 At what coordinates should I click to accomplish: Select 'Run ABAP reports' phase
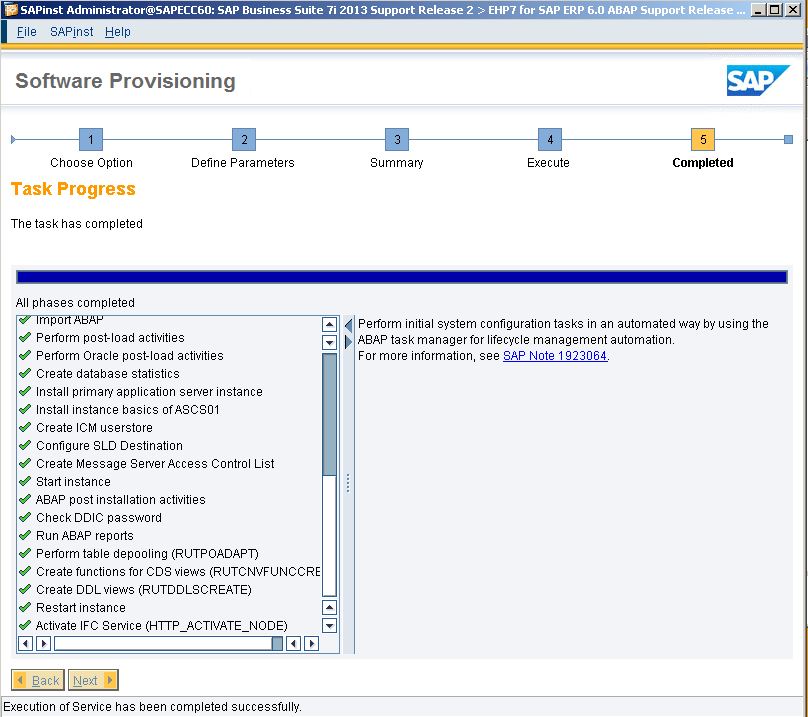coord(85,536)
